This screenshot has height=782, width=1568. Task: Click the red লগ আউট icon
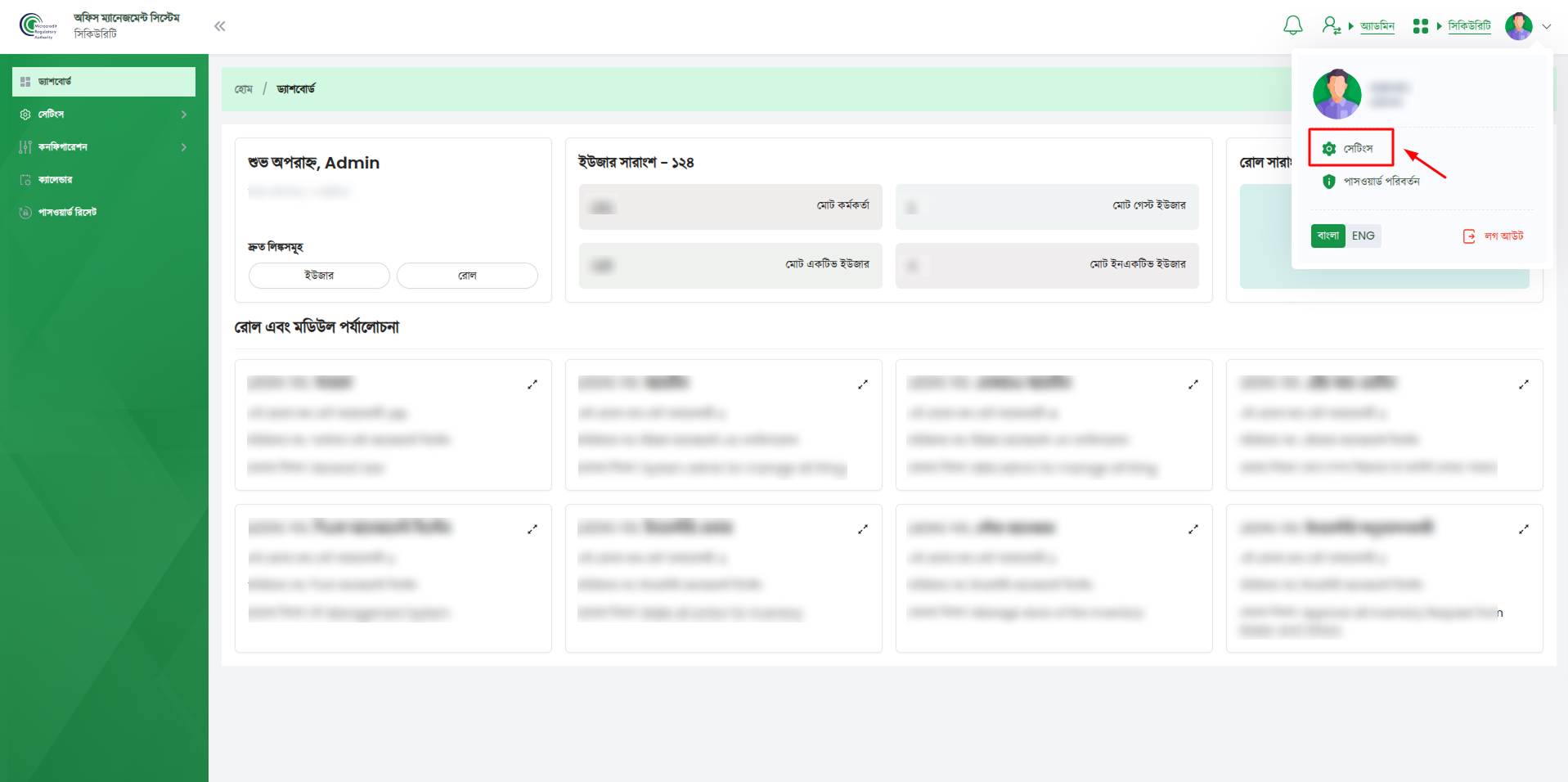point(1469,236)
